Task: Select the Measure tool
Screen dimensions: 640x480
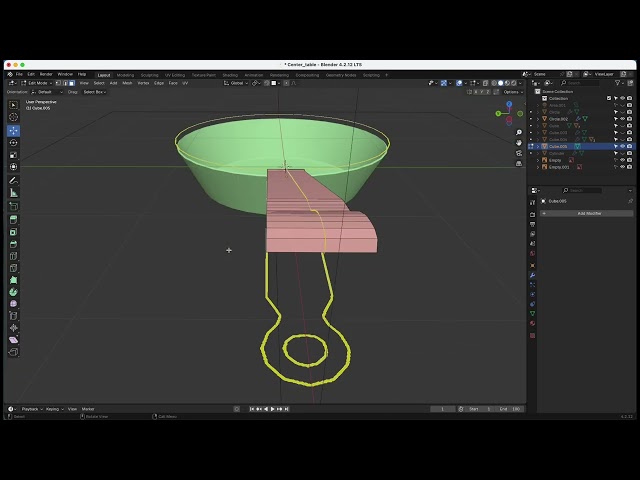Action: 13,193
